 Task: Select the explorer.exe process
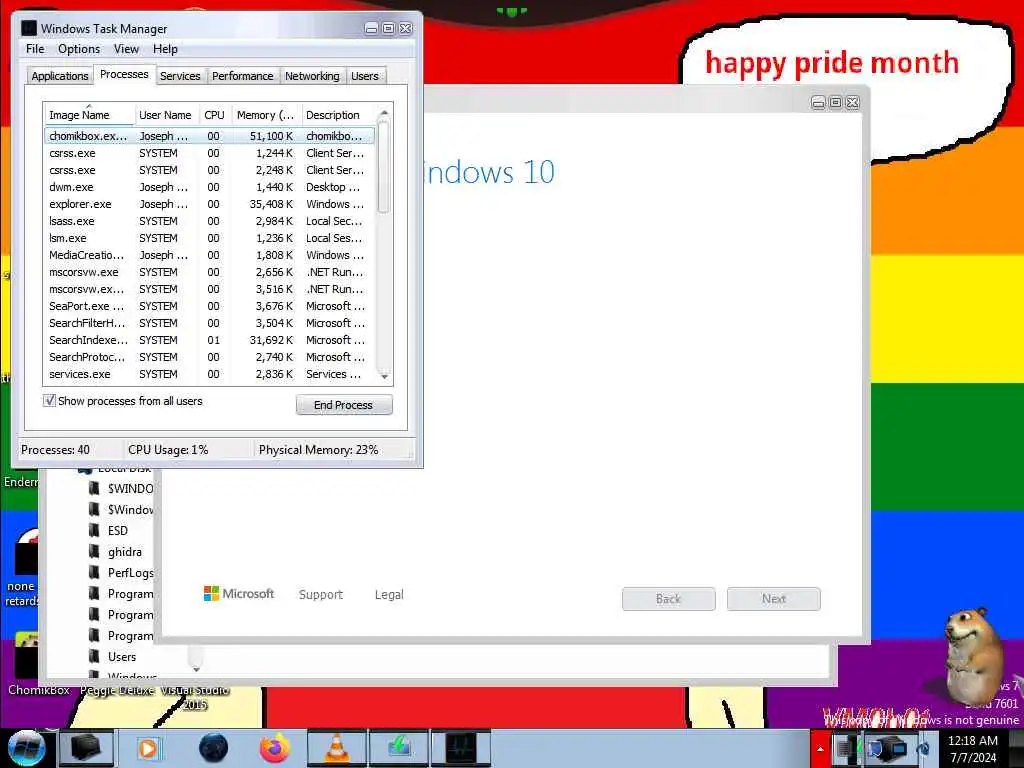209,204
